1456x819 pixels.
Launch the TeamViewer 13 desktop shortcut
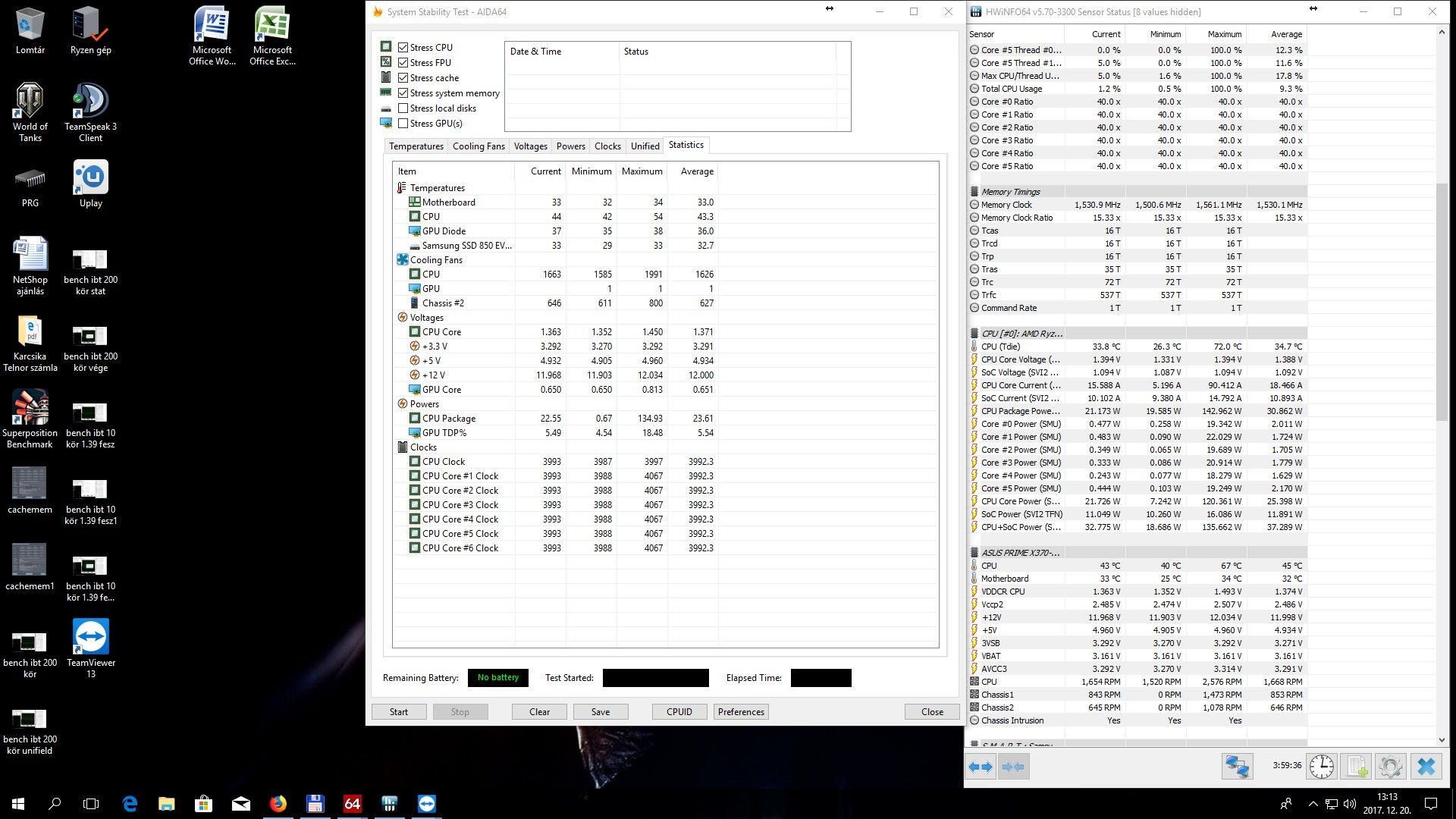[x=91, y=648]
